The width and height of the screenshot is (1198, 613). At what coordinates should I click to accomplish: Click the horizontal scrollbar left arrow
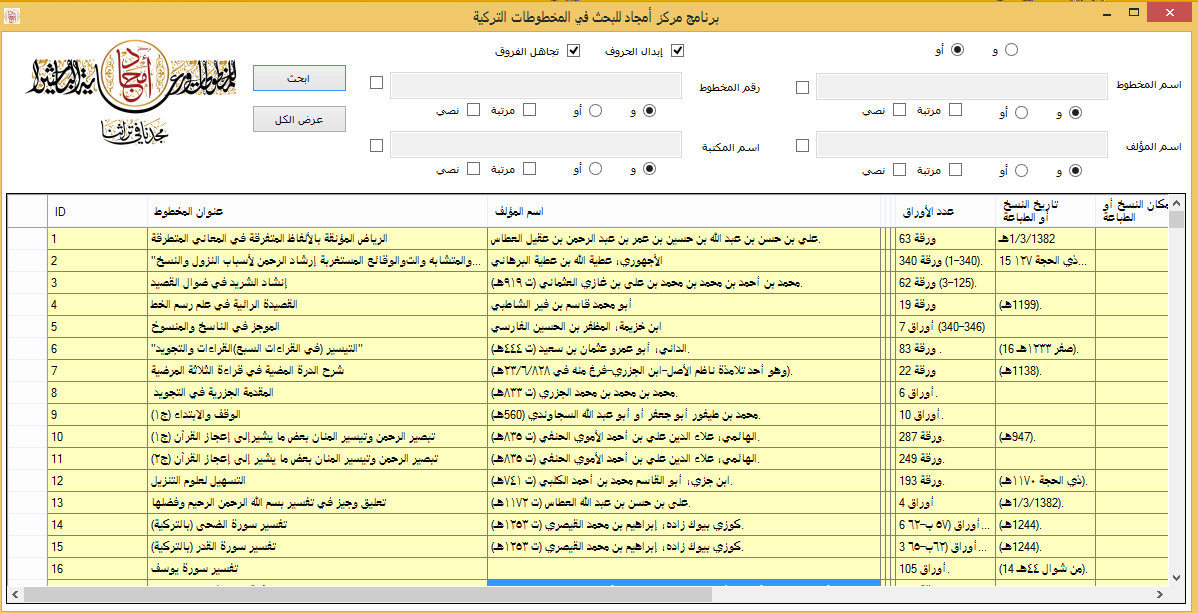point(15,595)
